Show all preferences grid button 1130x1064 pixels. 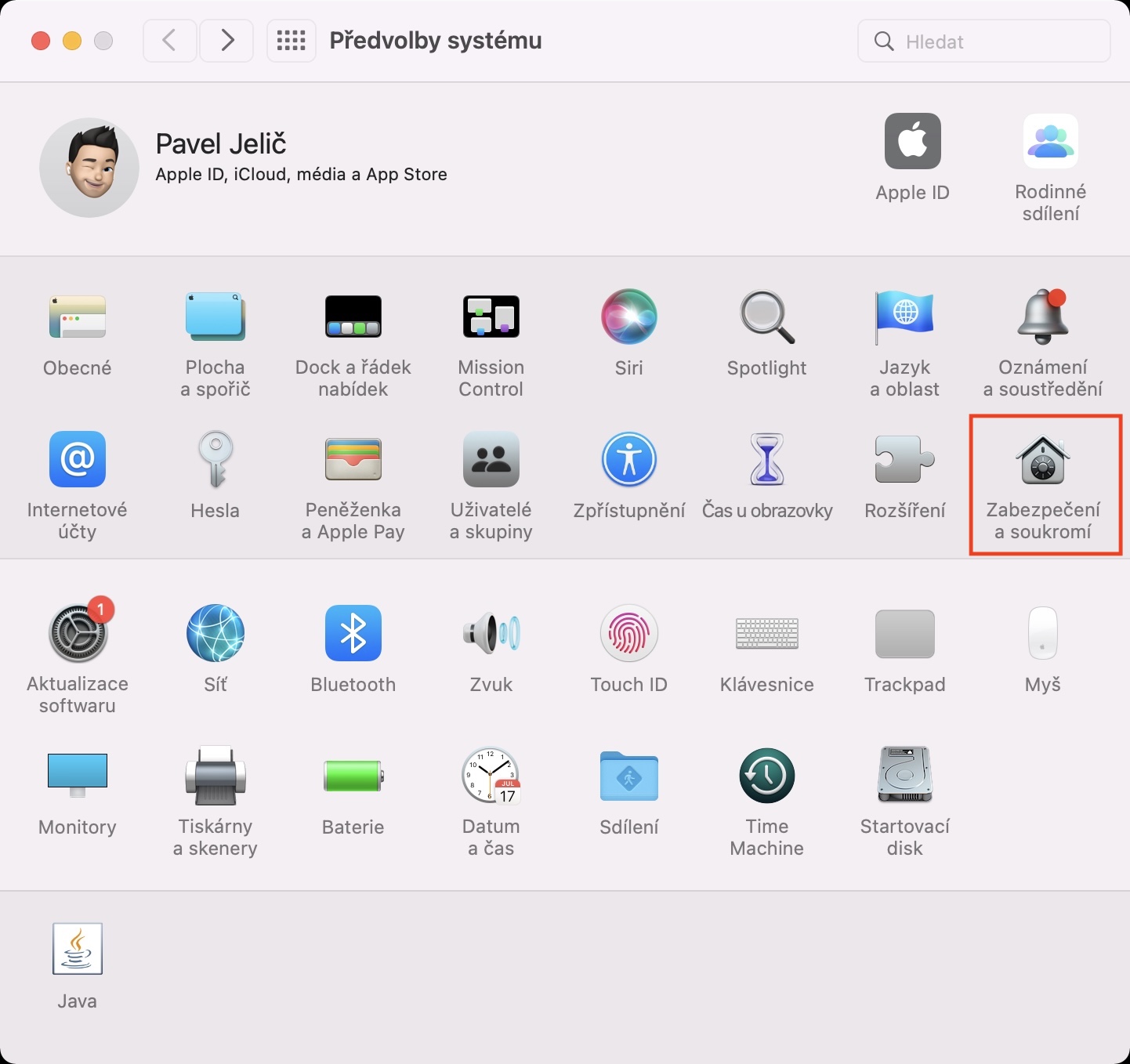click(292, 41)
